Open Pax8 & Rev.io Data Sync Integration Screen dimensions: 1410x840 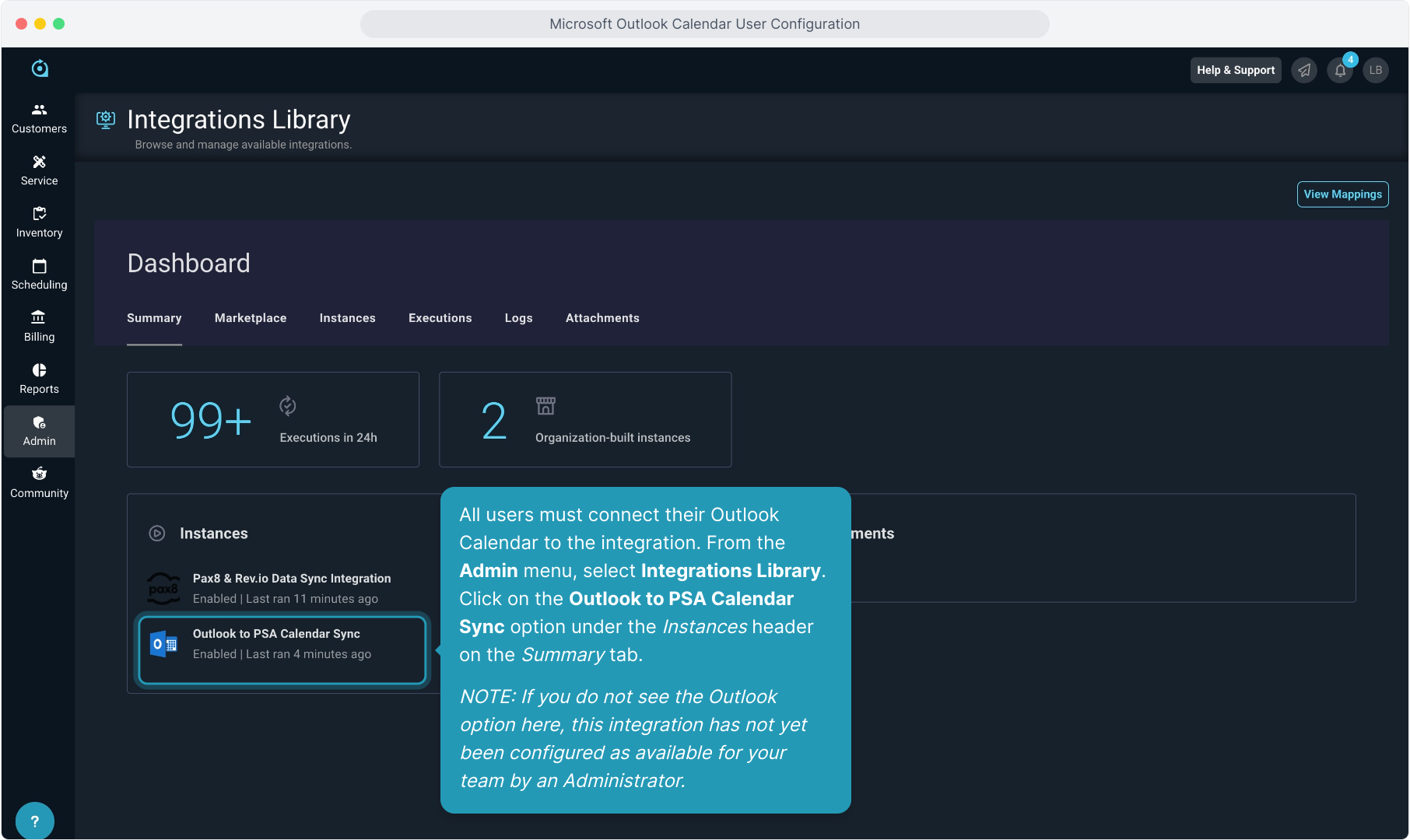click(x=292, y=588)
